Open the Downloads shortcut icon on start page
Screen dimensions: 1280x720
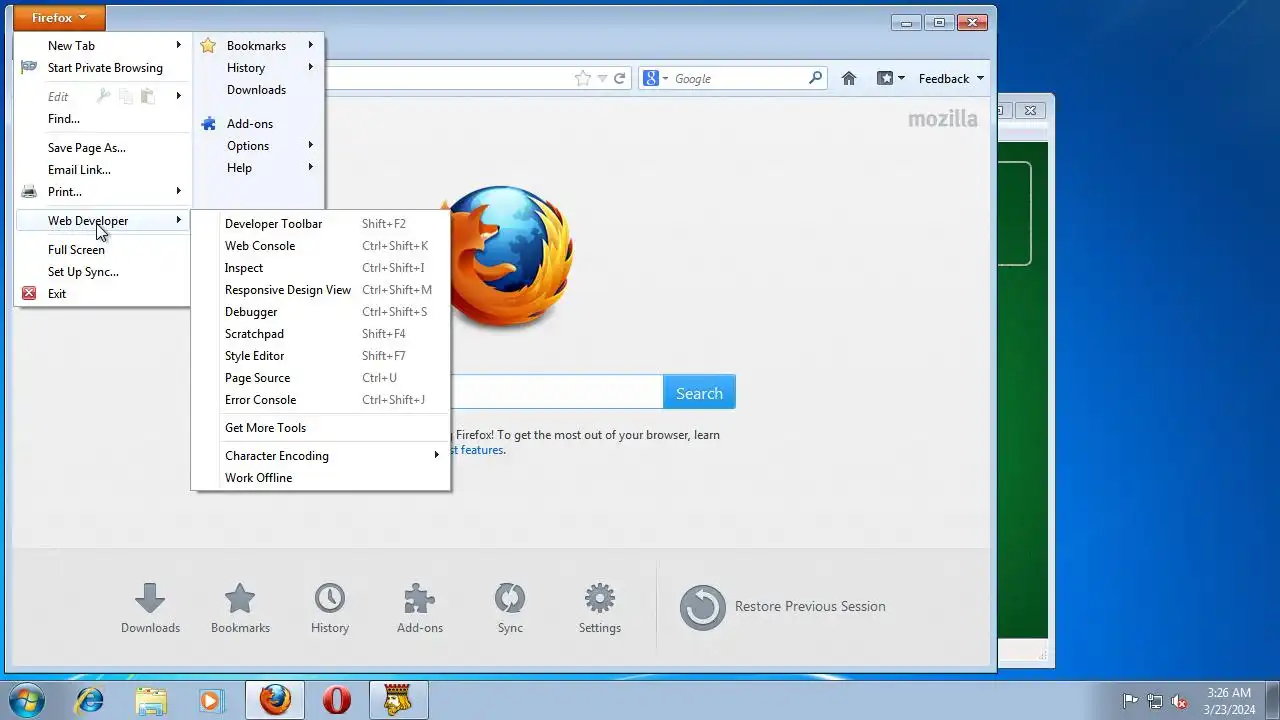click(x=150, y=599)
